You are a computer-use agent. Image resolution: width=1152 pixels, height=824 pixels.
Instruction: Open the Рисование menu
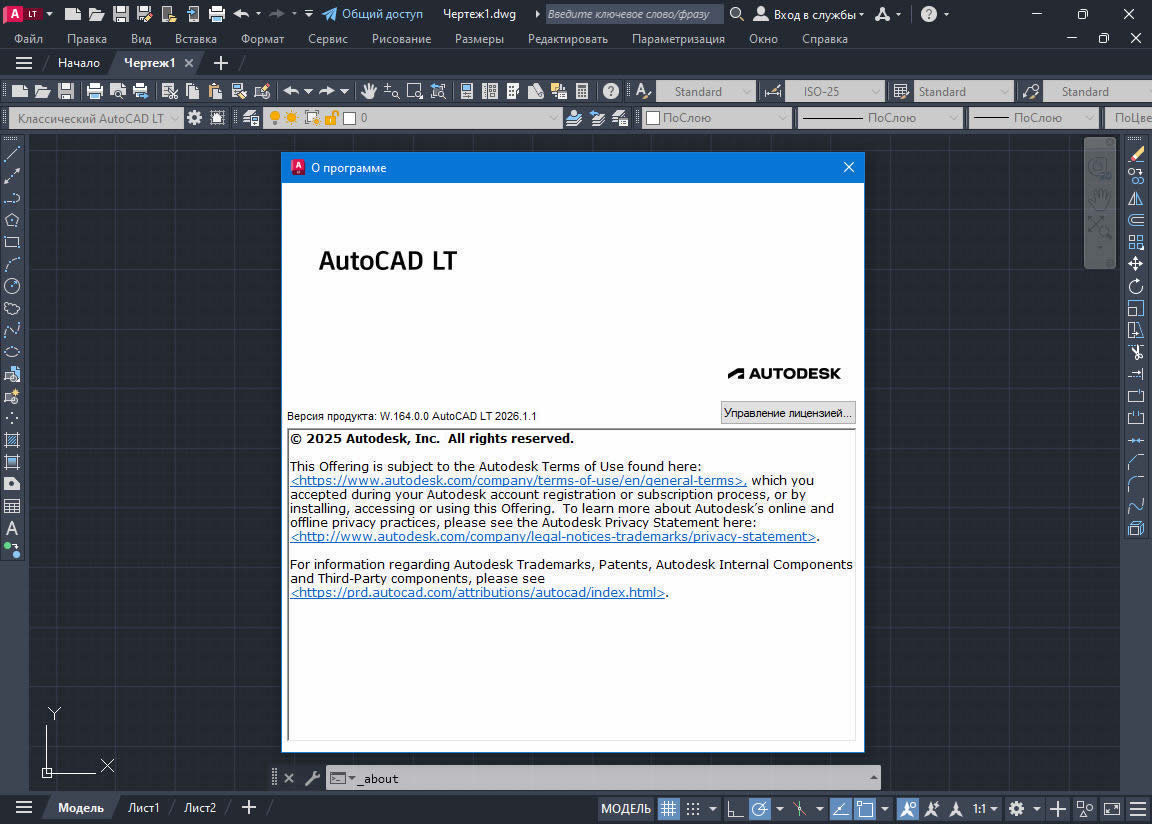(x=401, y=38)
